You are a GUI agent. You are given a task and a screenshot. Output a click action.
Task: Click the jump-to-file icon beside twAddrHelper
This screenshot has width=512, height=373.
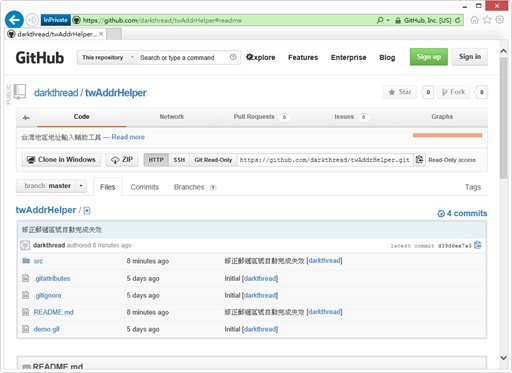(87, 211)
